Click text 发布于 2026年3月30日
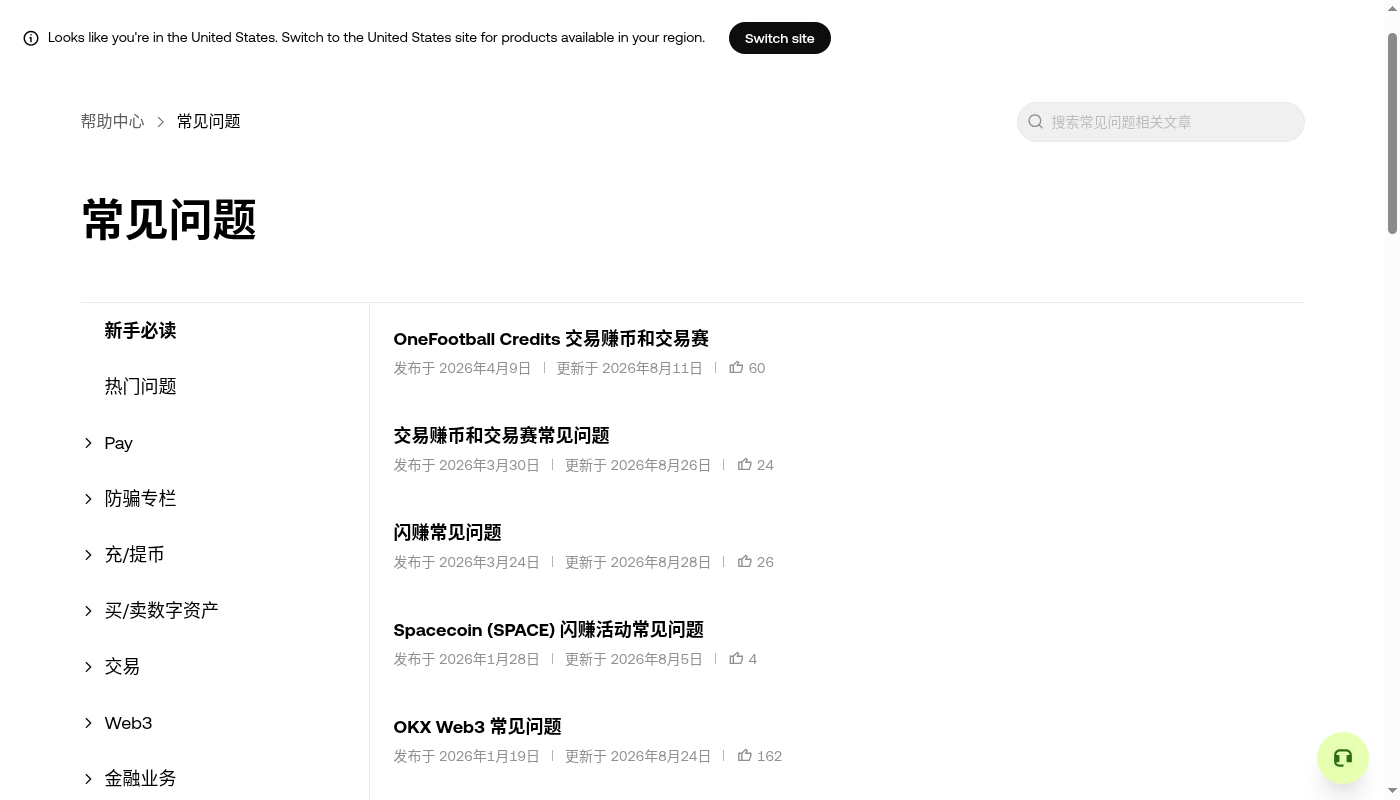The height and width of the screenshot is (800, 1400). click(x=466, y=465)
